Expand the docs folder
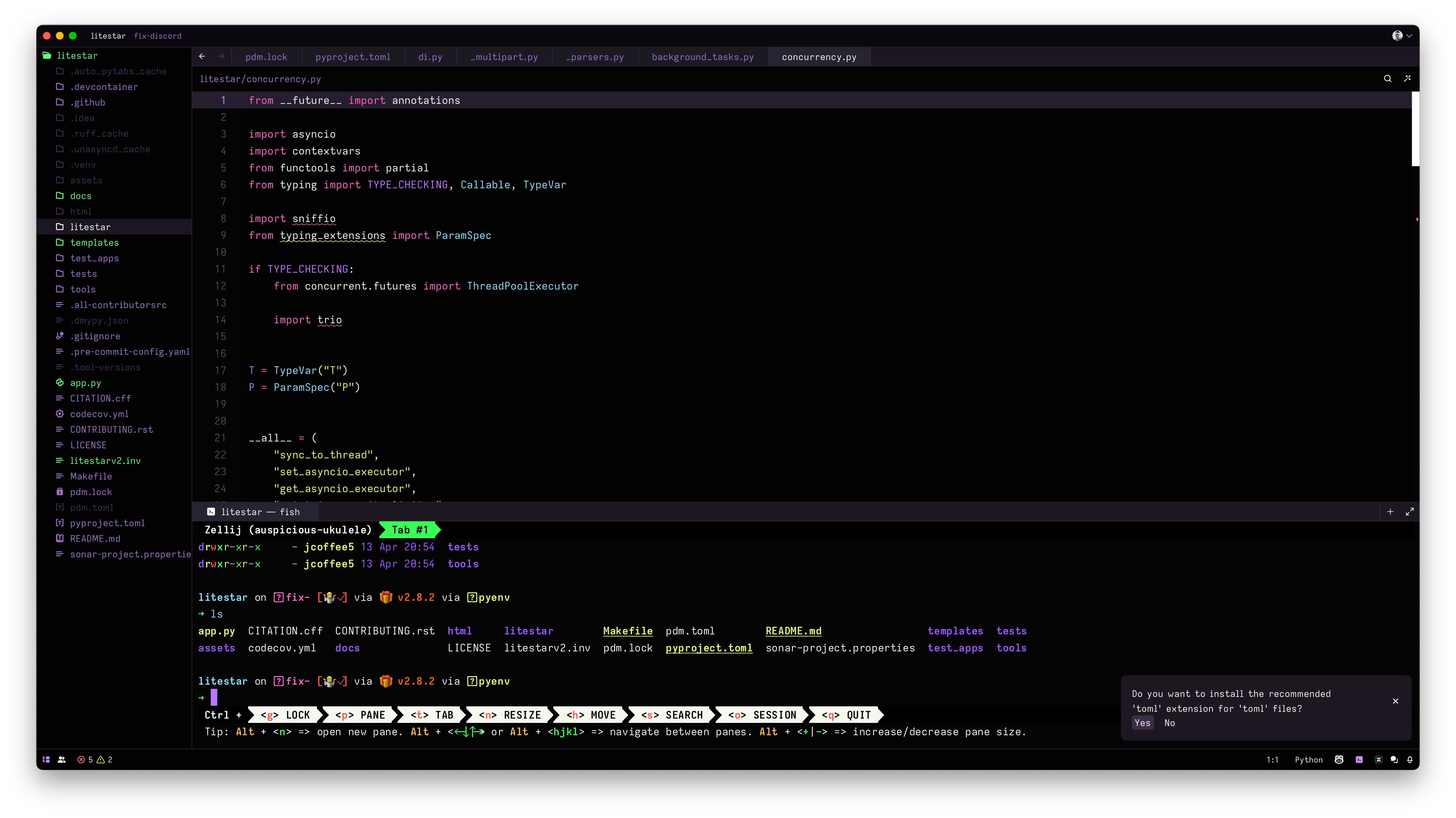This screenshot has height=818, width=1456. point(81,195)
